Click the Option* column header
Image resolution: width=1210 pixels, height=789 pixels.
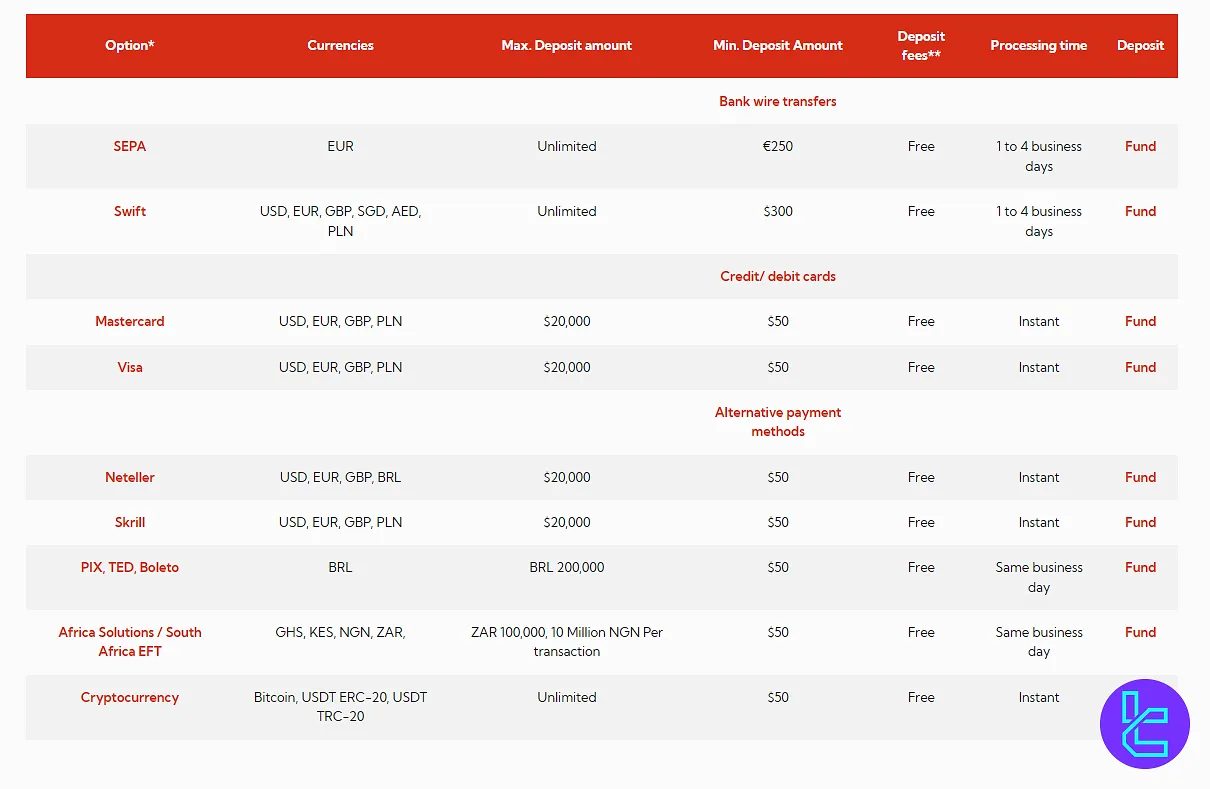click(130, 45)
